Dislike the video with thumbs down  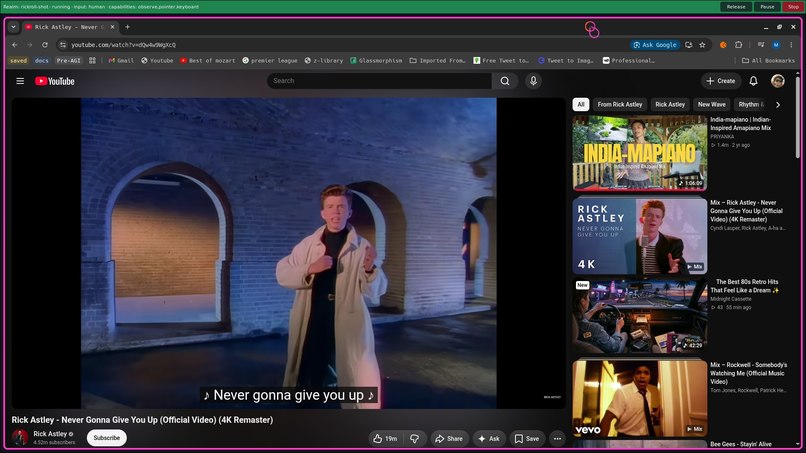pyautogui.click(x=414, y=439)
